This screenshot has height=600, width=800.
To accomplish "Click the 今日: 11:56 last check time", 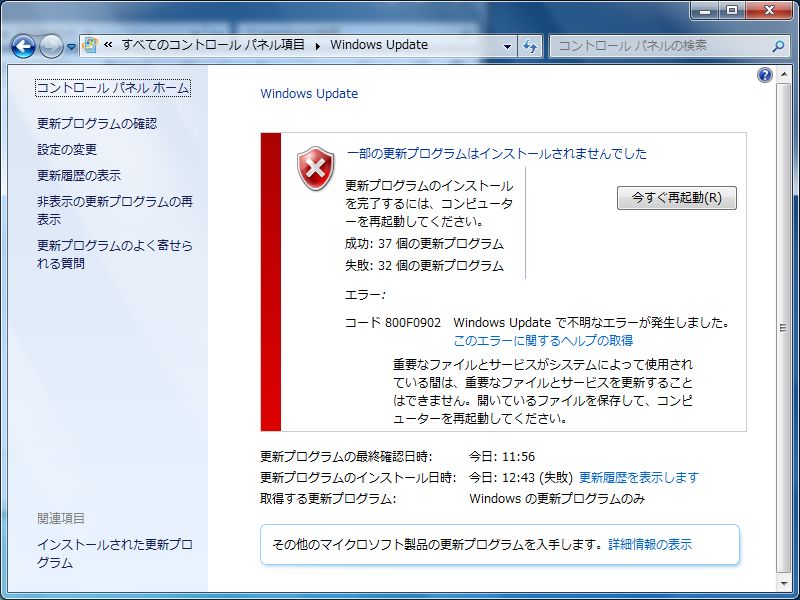I will click(502, 457).
